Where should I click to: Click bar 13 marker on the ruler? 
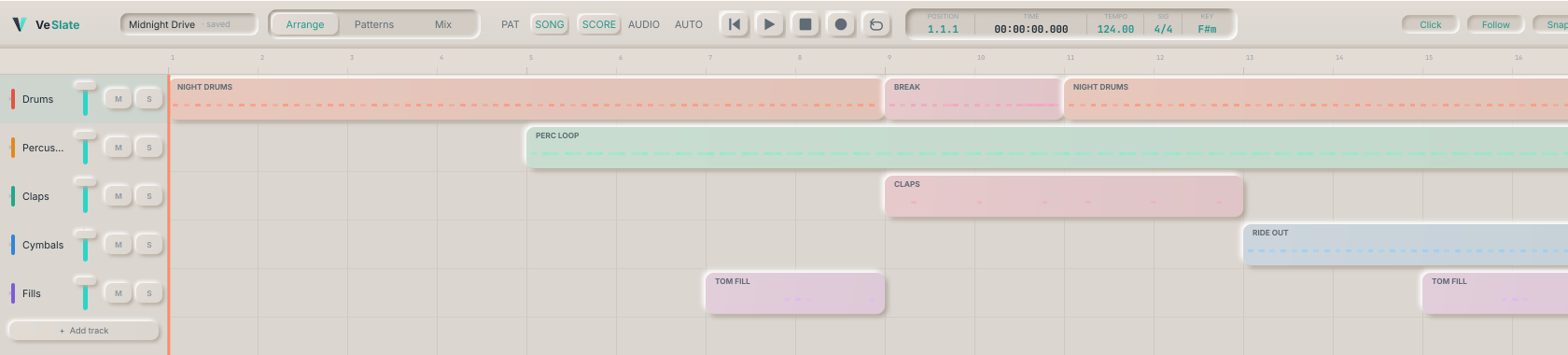coord(1250,58)
